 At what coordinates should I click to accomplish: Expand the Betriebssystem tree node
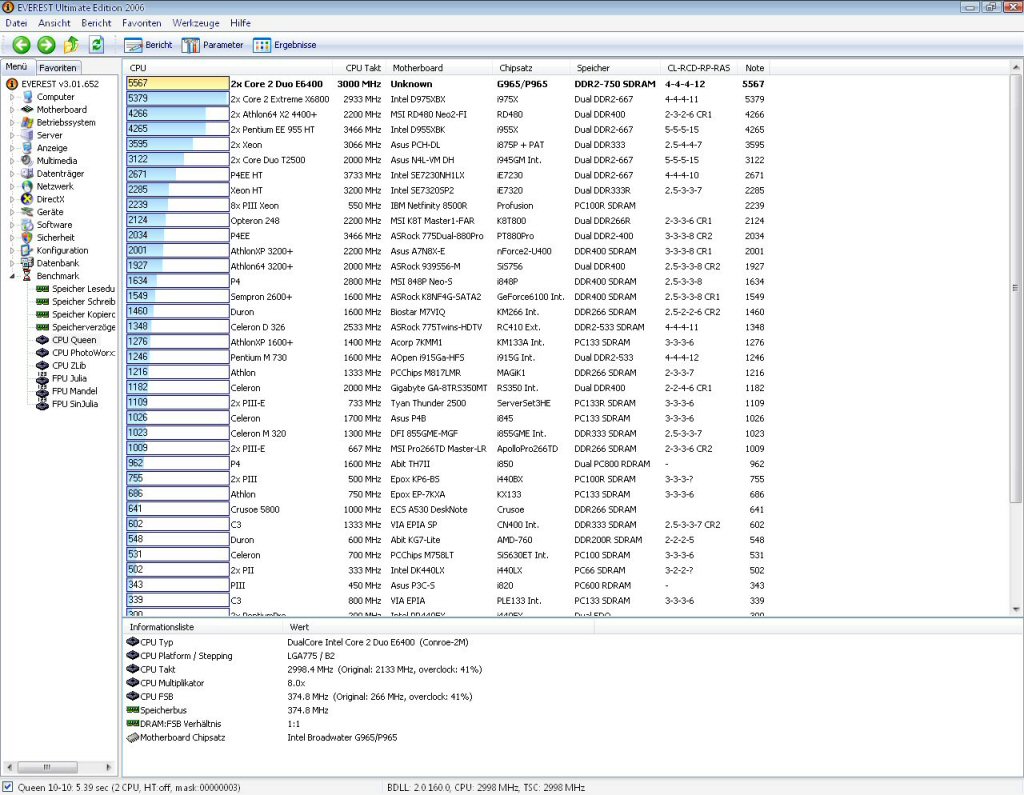[12, 122]
